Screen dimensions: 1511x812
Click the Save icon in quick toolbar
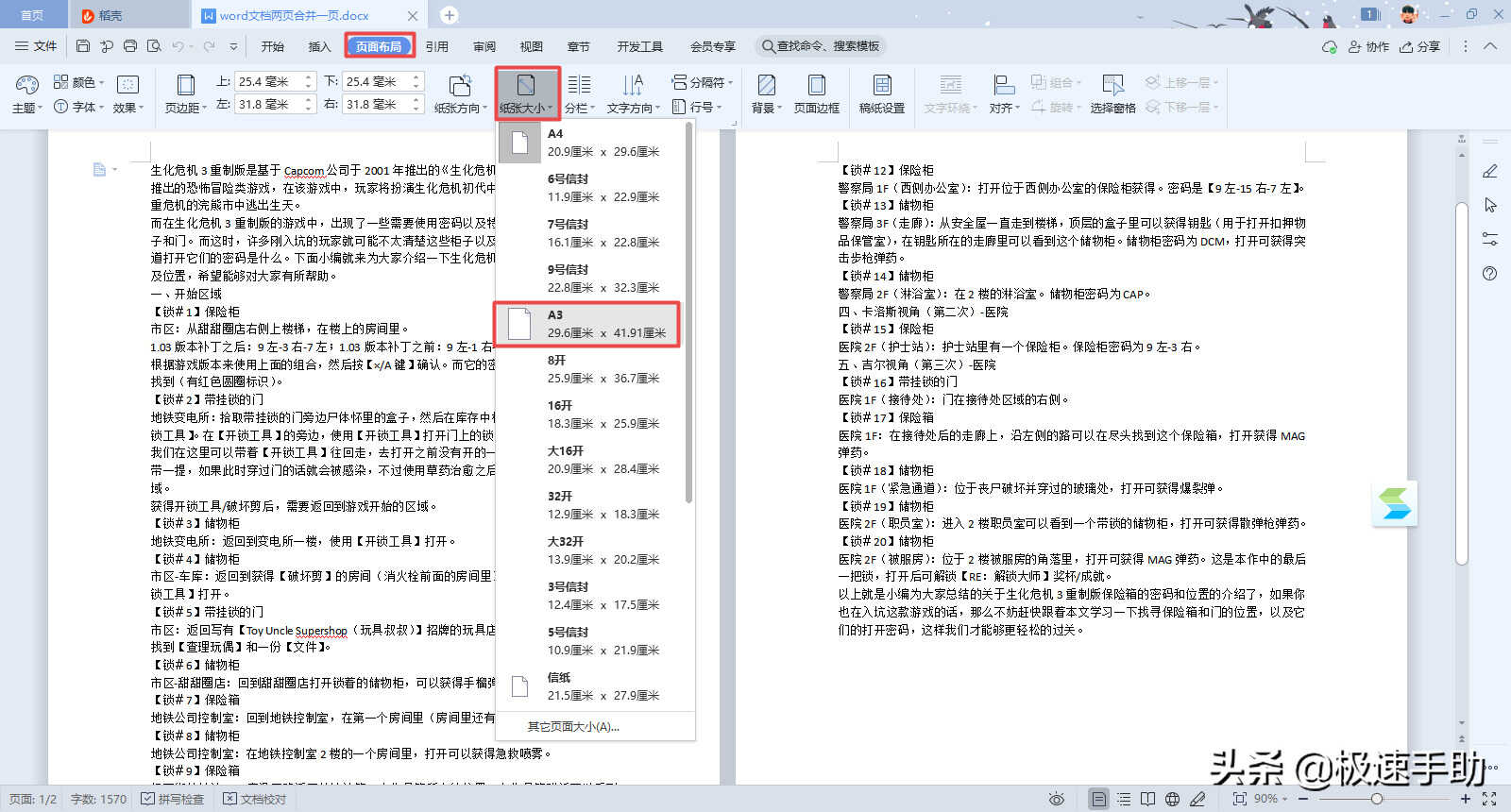pyautogui.click(x=83, y=46)
